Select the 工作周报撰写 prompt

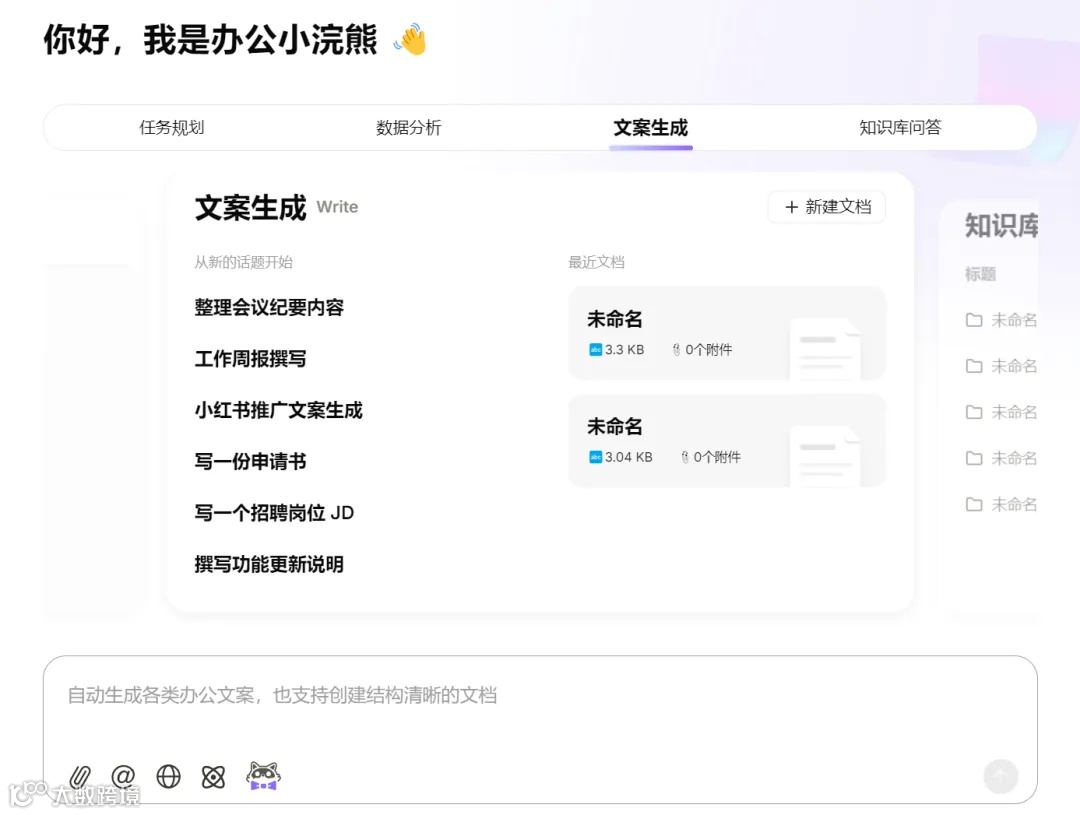point(251,359)
